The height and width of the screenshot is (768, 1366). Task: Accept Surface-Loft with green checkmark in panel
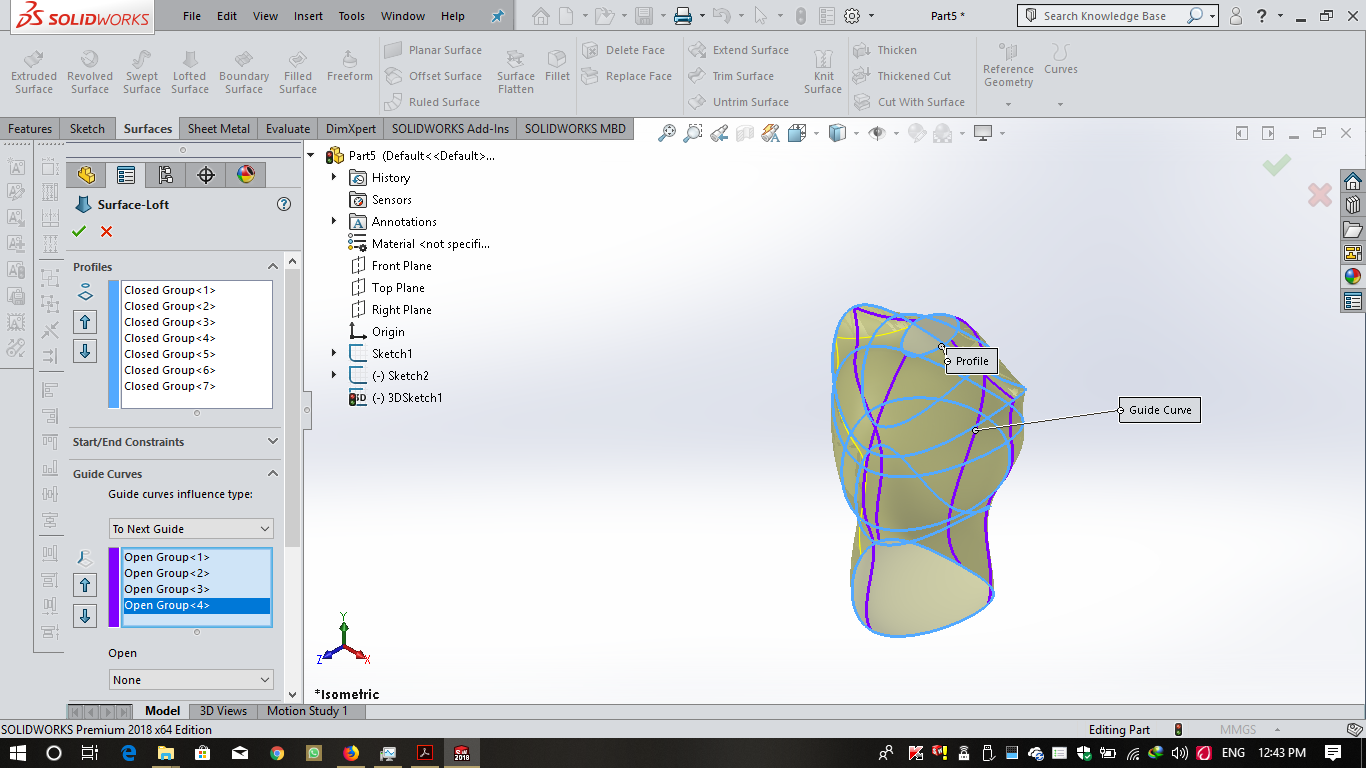79,231
